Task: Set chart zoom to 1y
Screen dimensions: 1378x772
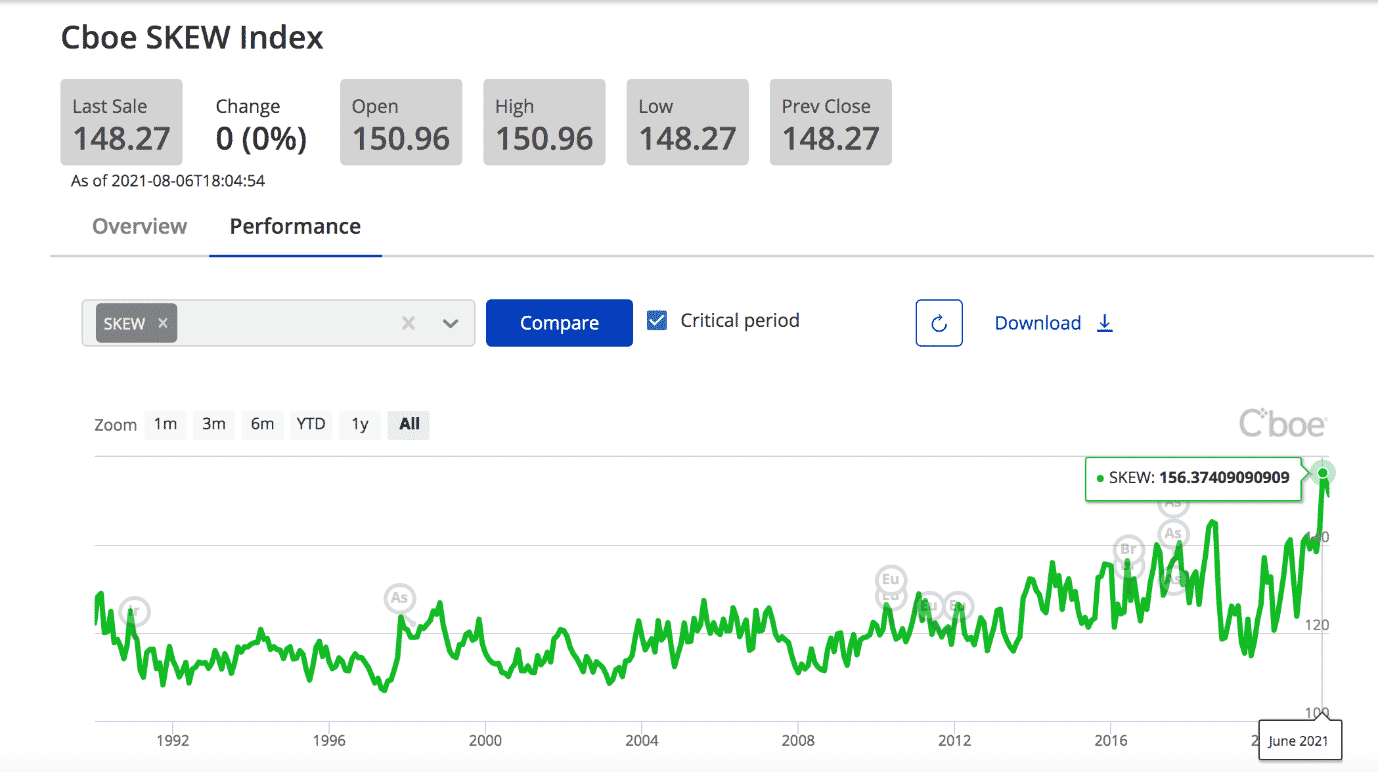Action: (x=360, y=424)
